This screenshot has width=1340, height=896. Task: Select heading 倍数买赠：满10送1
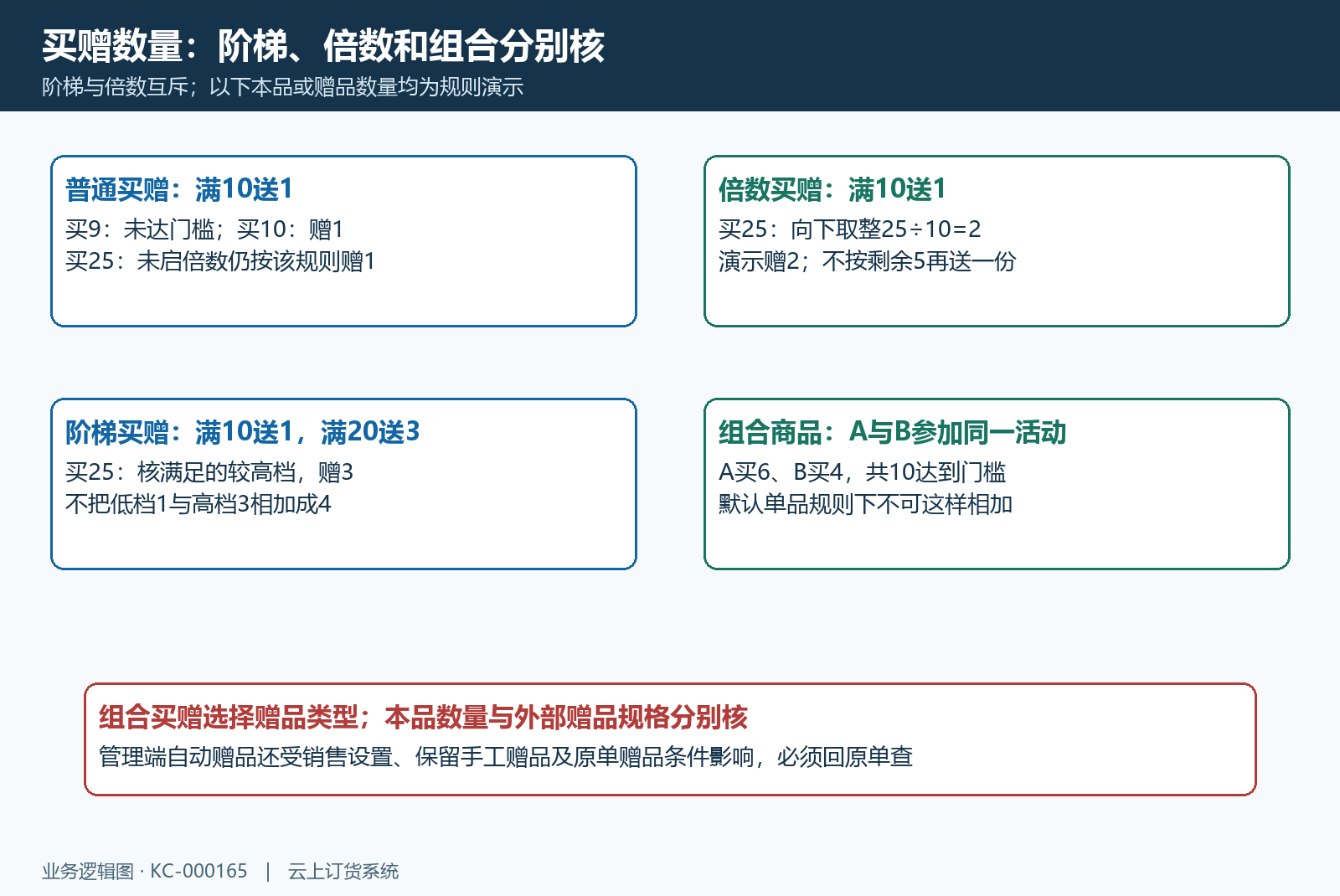[x=832, y=189]
